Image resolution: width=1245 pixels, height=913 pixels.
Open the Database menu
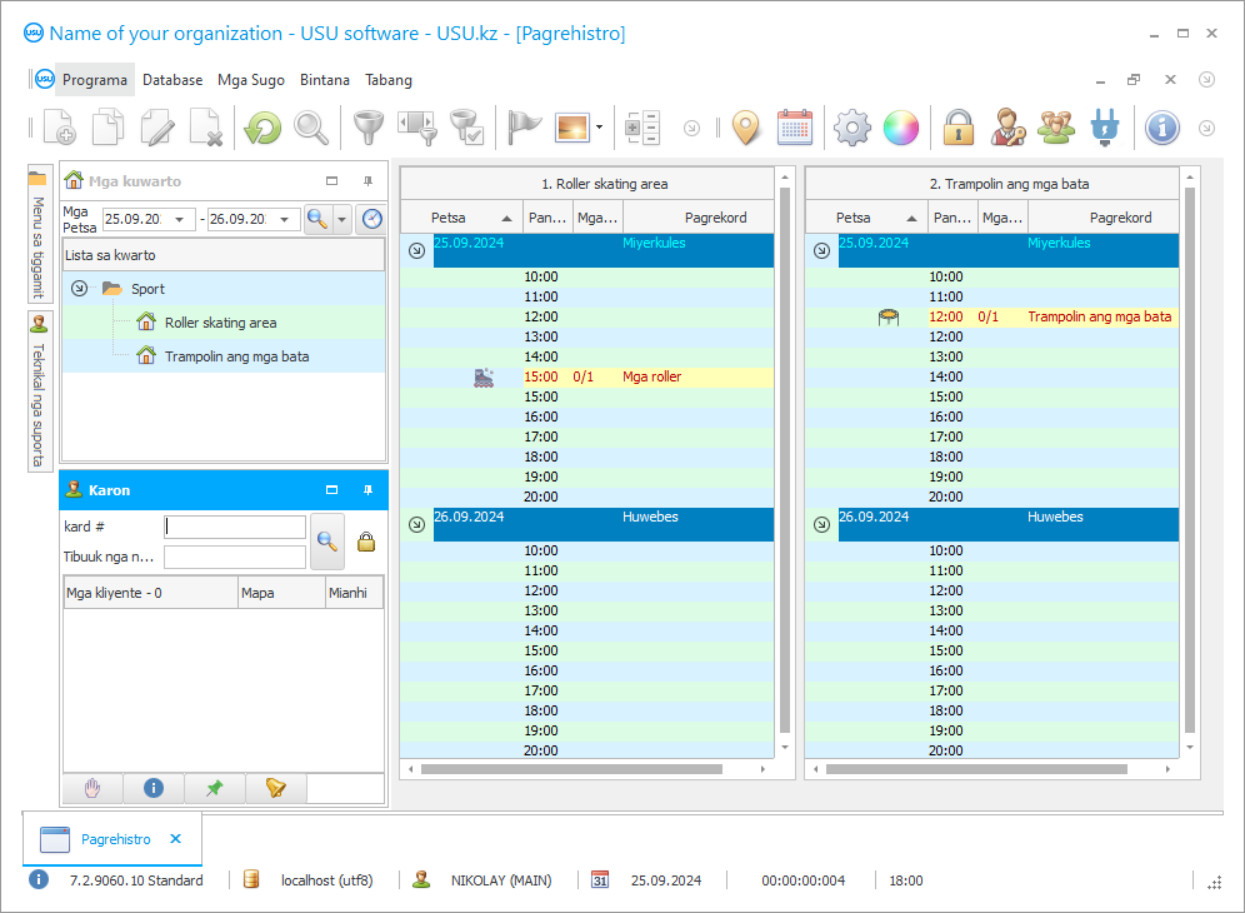coord(172,80)
